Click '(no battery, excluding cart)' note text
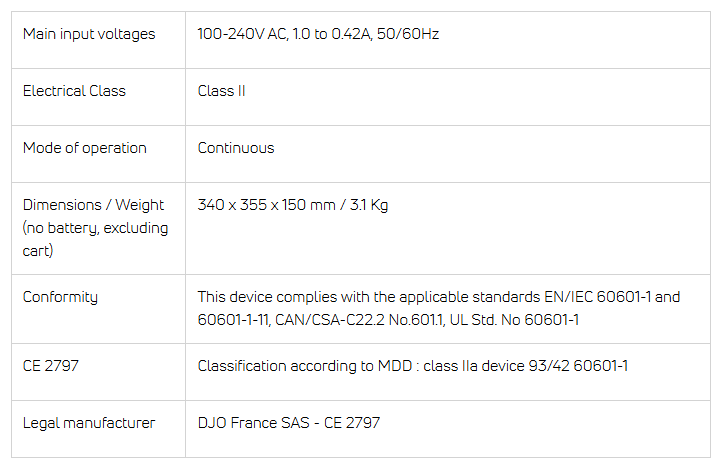This screenshot has height=462, width=717. pos(95,239)
